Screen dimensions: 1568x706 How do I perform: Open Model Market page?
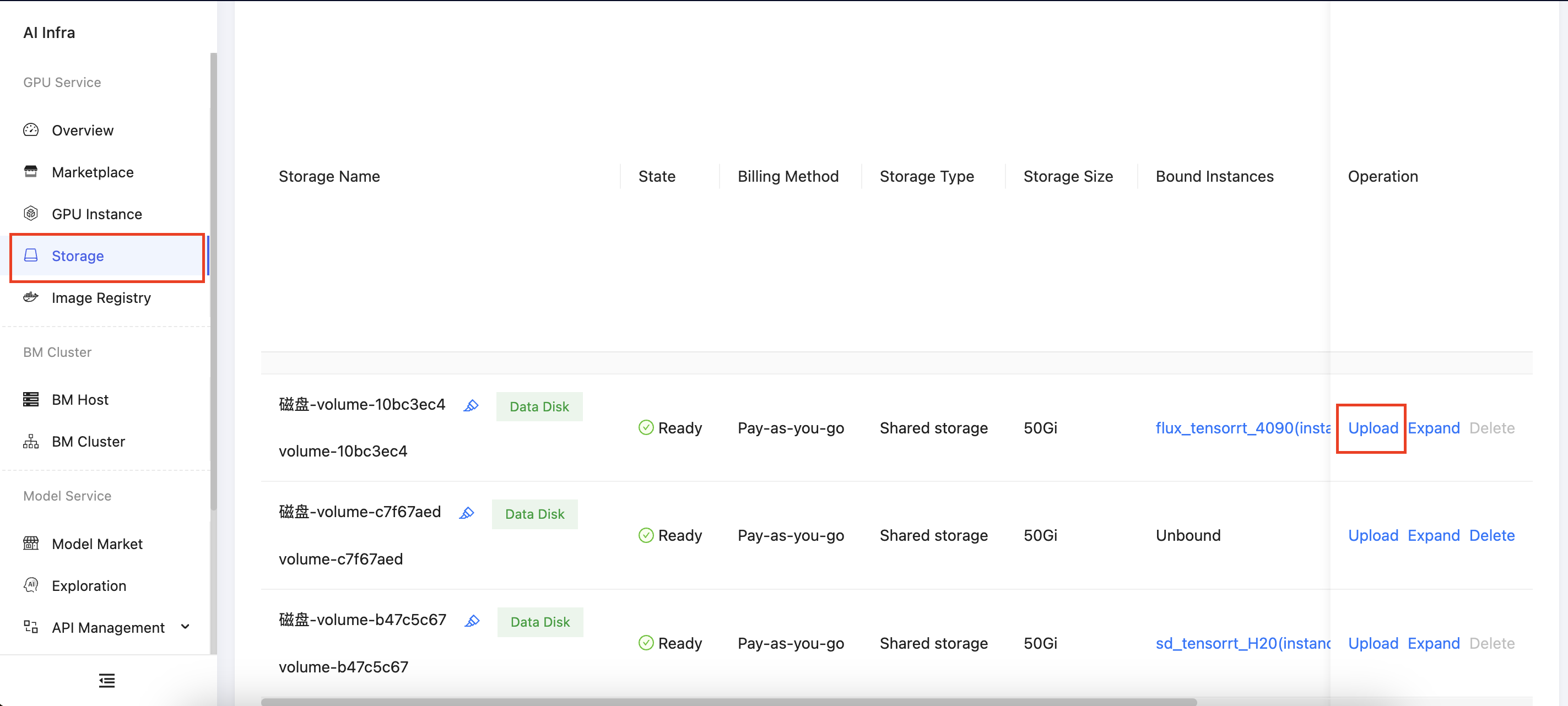[x=98, y=544]
